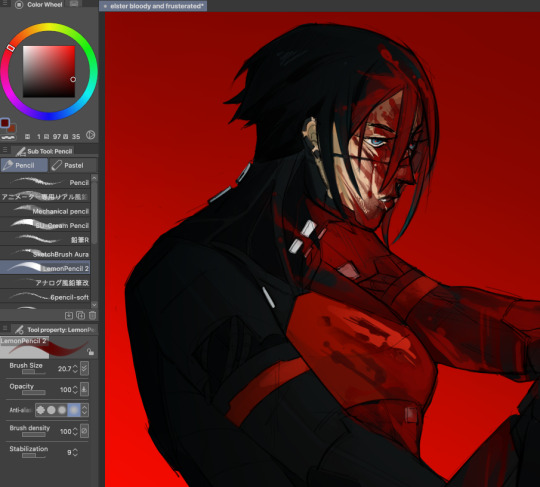
Task: Click the brightness V value 35
Action: [x=76, y=137]
